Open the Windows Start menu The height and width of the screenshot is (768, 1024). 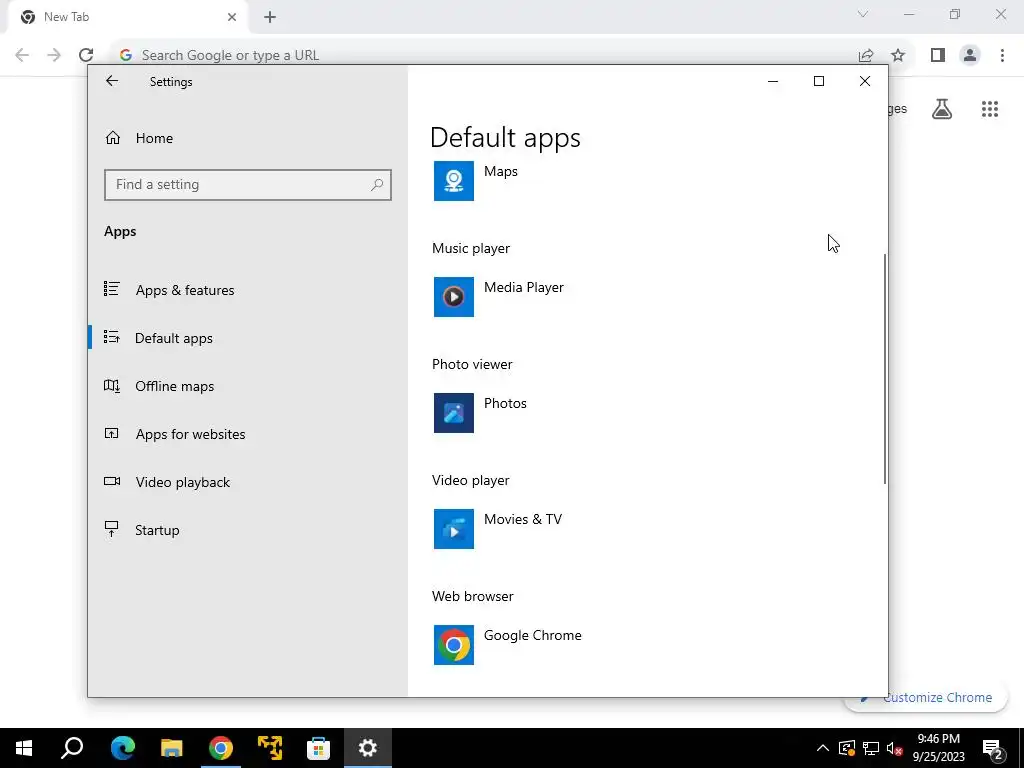[x=24, y=748]
